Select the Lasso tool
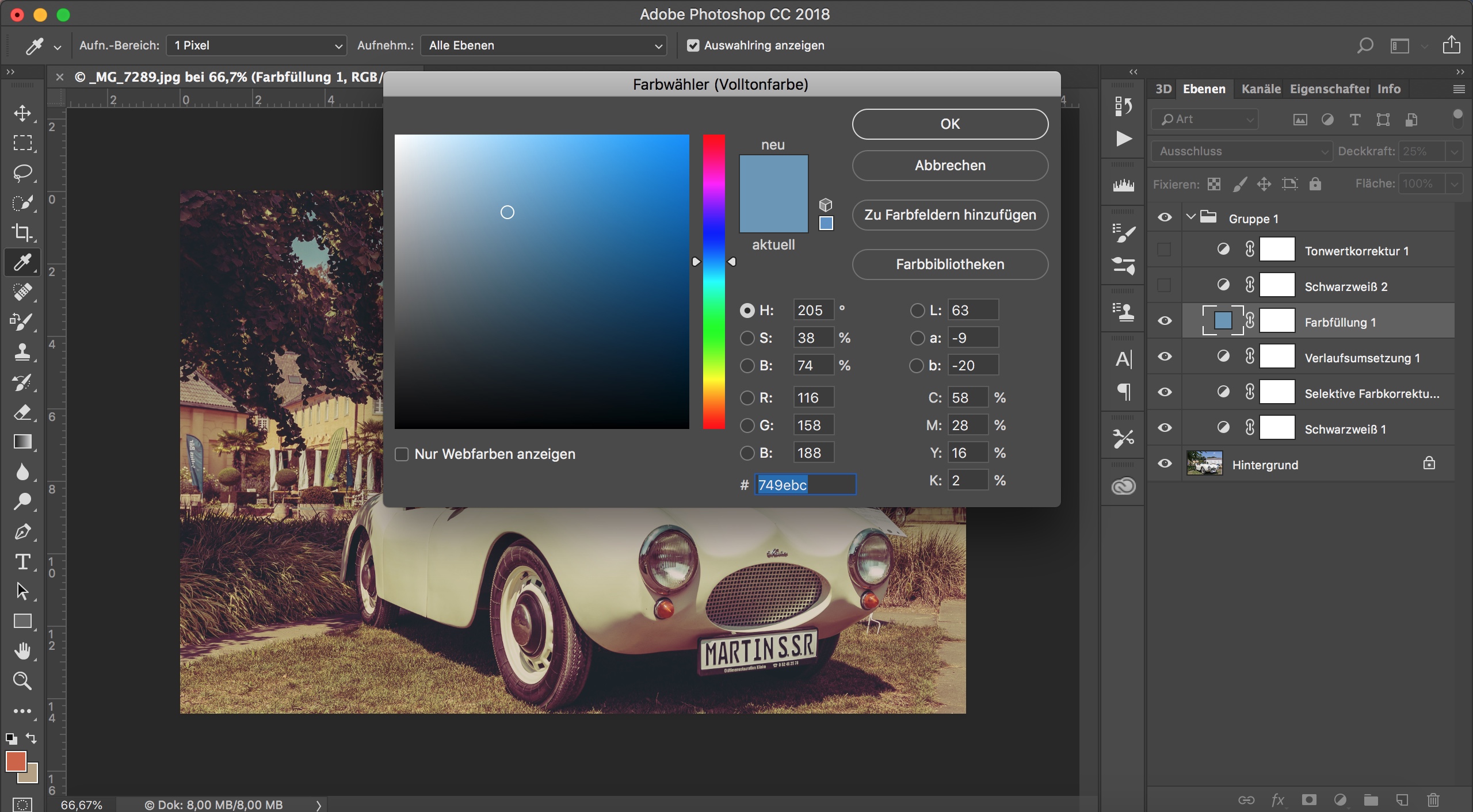1473x812 pixels. click(x=22, y=173)
